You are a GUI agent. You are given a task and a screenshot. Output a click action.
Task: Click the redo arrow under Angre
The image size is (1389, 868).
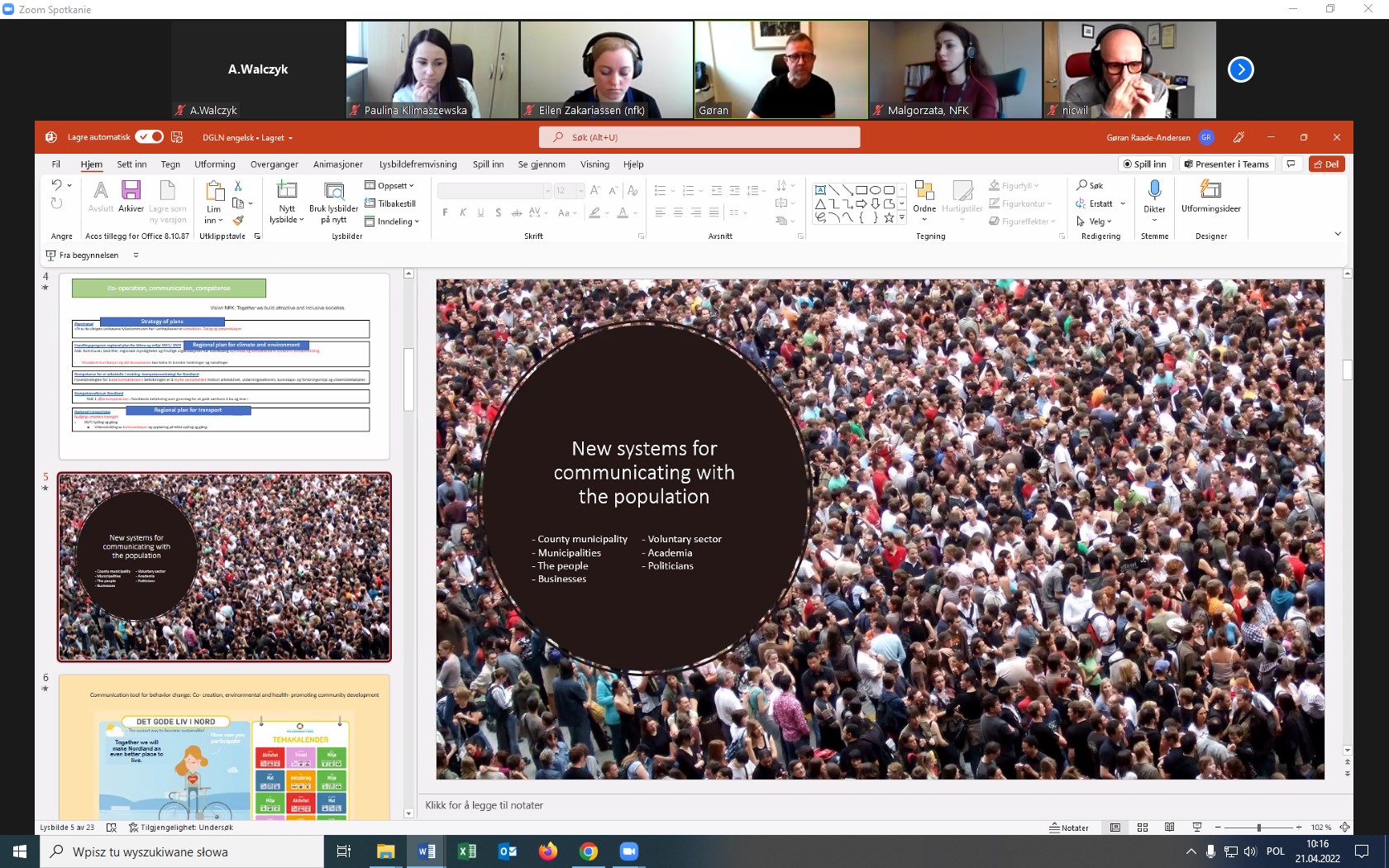(x=56, y=203)
